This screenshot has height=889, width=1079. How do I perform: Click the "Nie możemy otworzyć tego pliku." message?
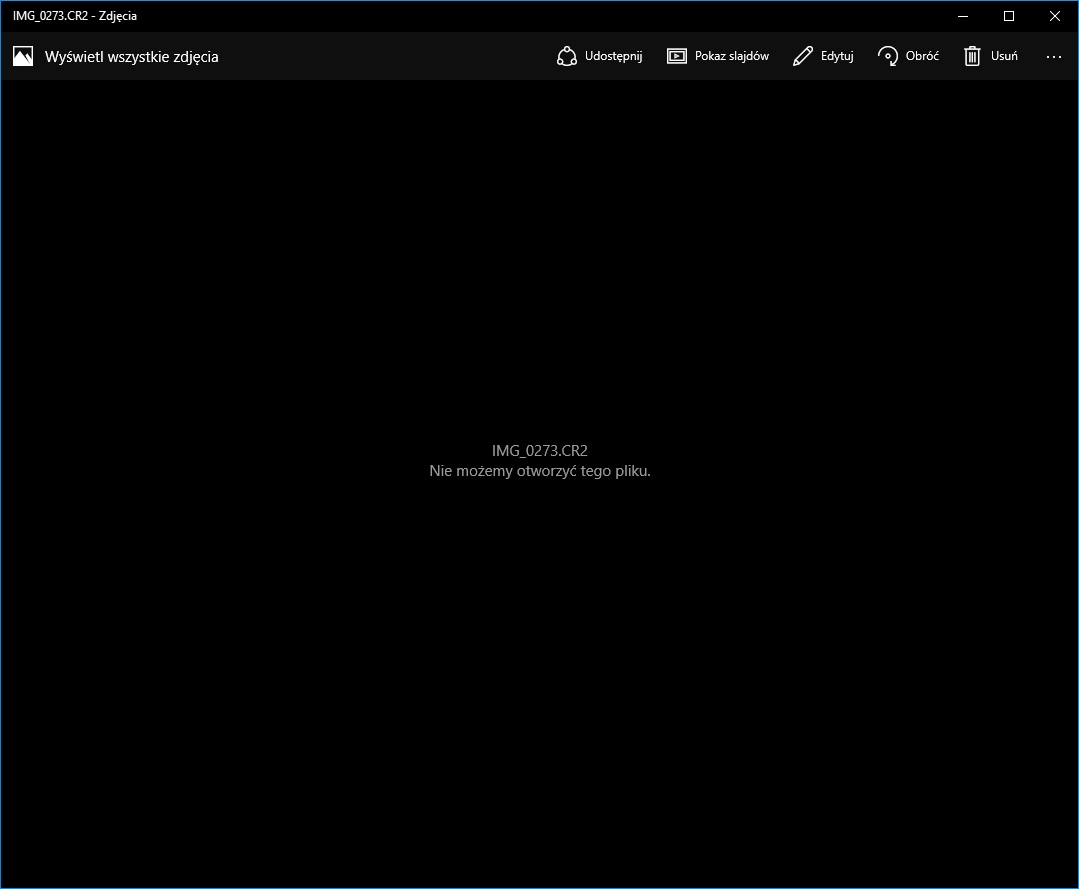pos(540,471)
